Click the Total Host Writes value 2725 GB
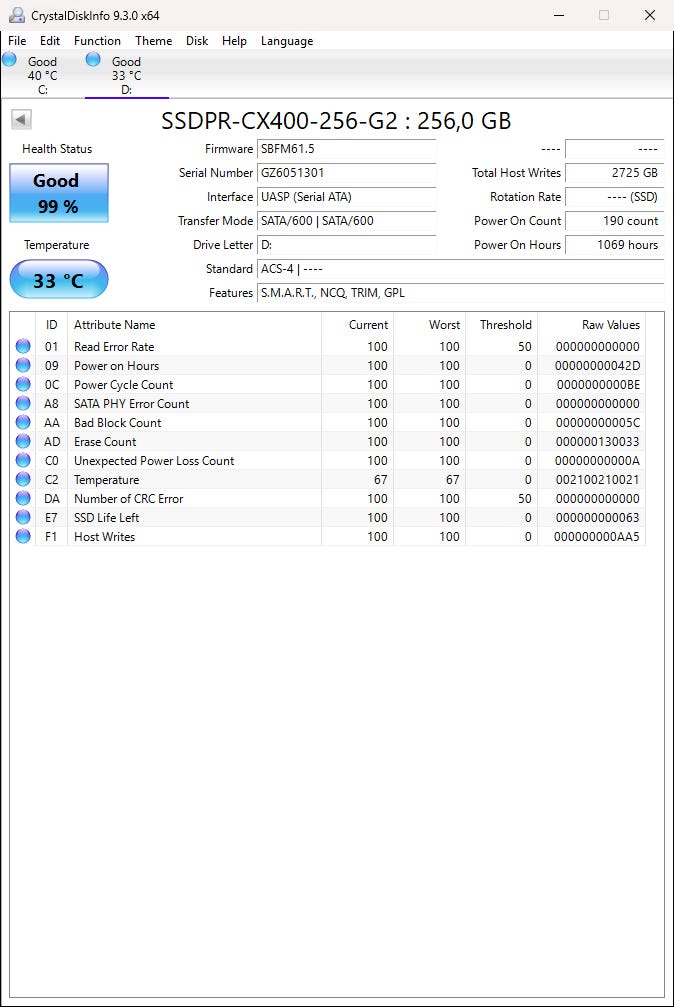 (614, 173)
